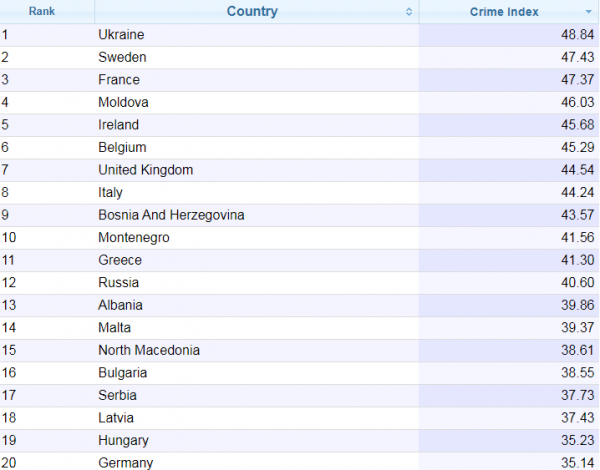The image size is (600, 470).
Task: Select the Ukraine row country cell
Action: pos(257,35)
